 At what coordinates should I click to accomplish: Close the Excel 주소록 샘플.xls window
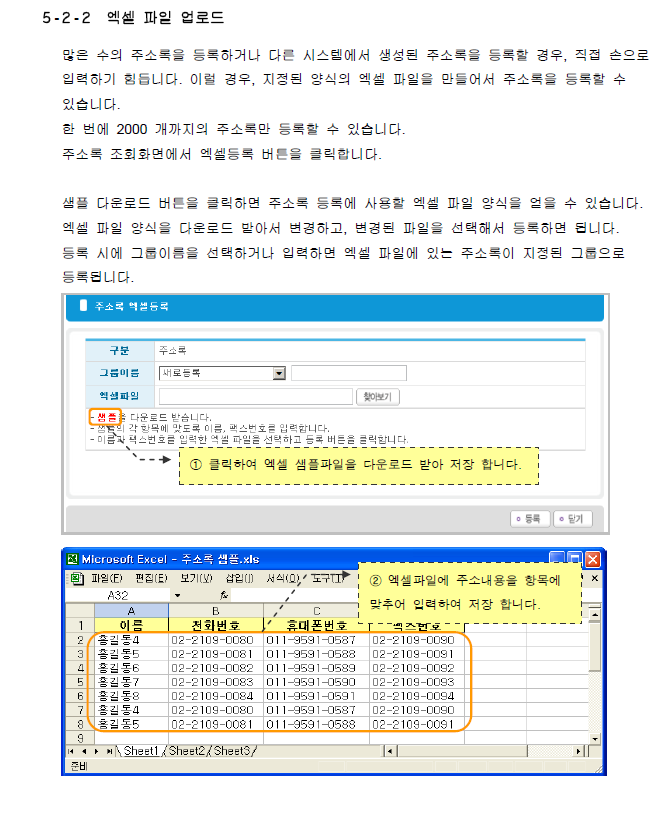tap(592, 559)
